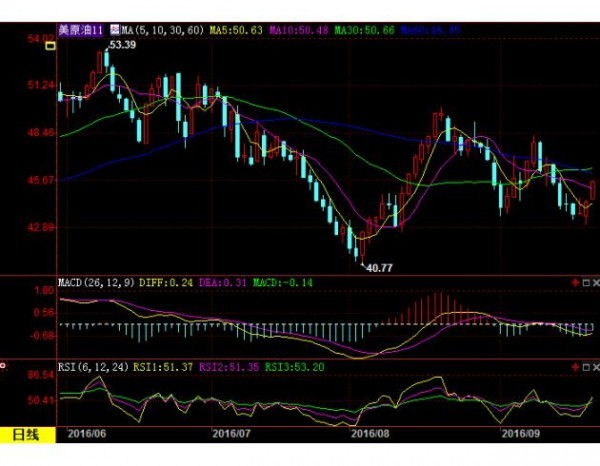Screen dimensions: 600x466
Task: Click the 2016/07 date on timeline
Action: [x=232, y=434]
